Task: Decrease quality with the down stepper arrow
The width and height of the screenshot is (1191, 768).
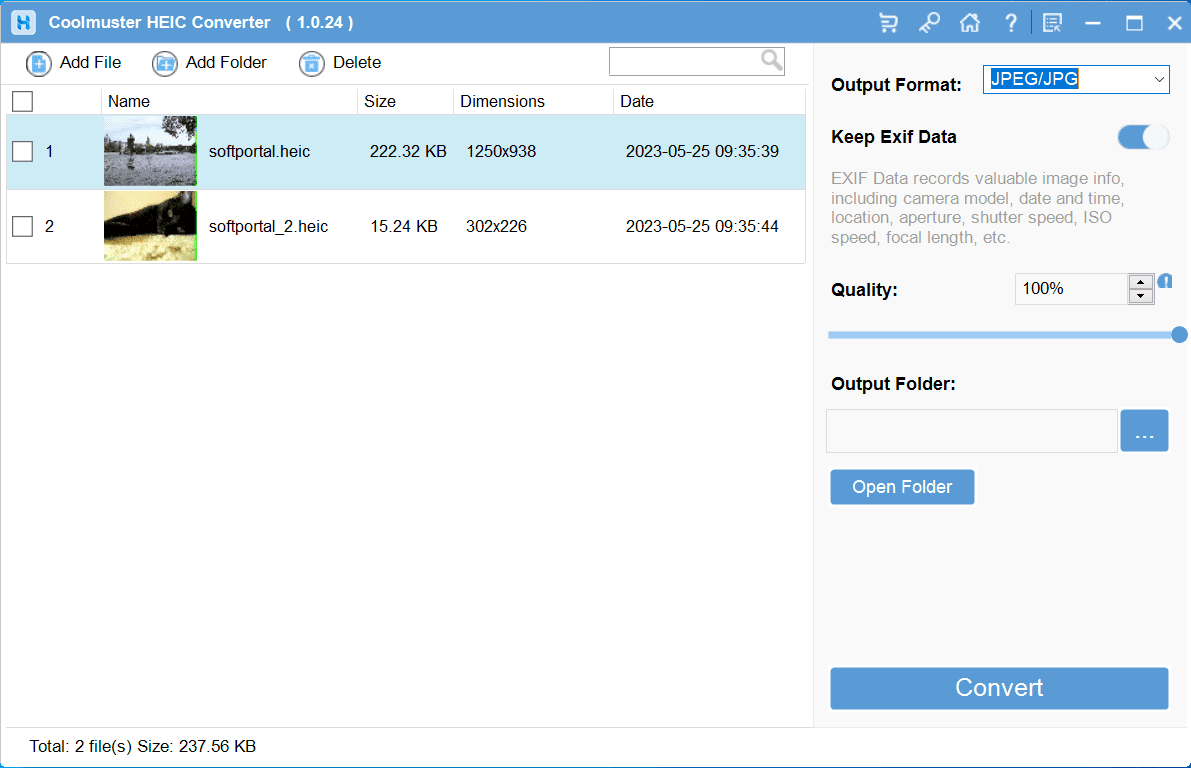Action: tap(1140, 296)
